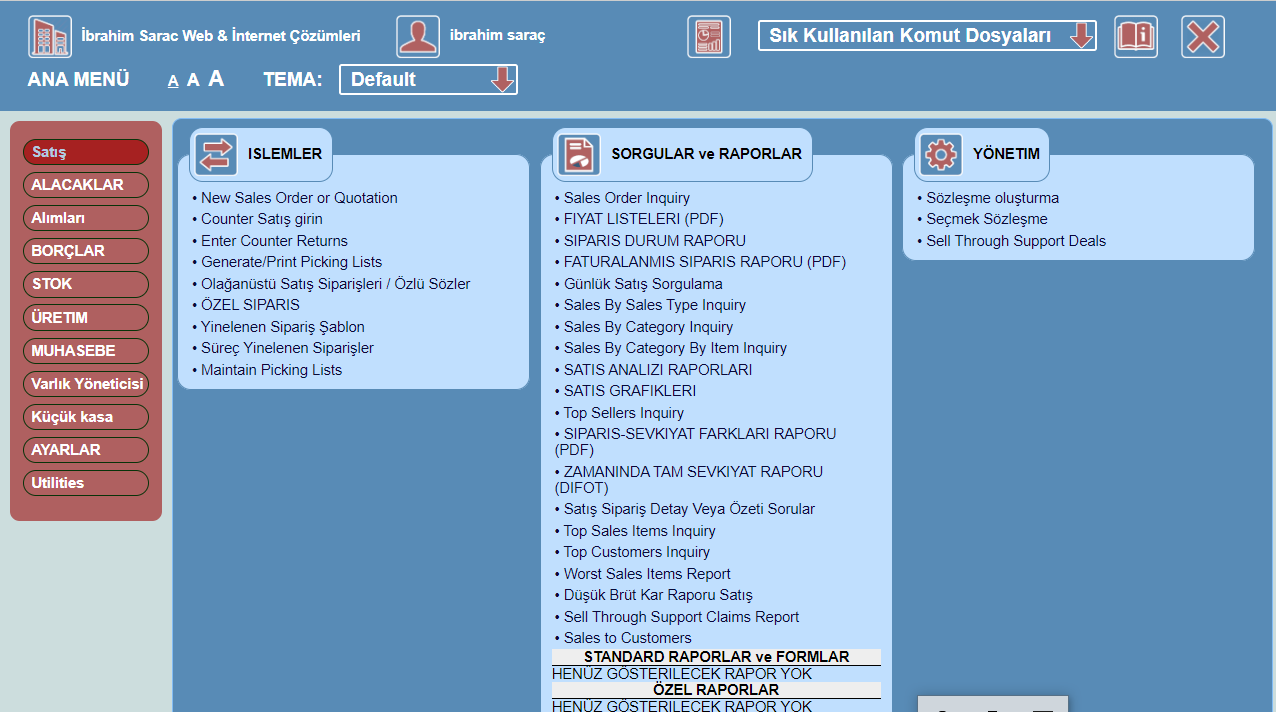Open Generate/Print Picking Lists

pos(291,262)
